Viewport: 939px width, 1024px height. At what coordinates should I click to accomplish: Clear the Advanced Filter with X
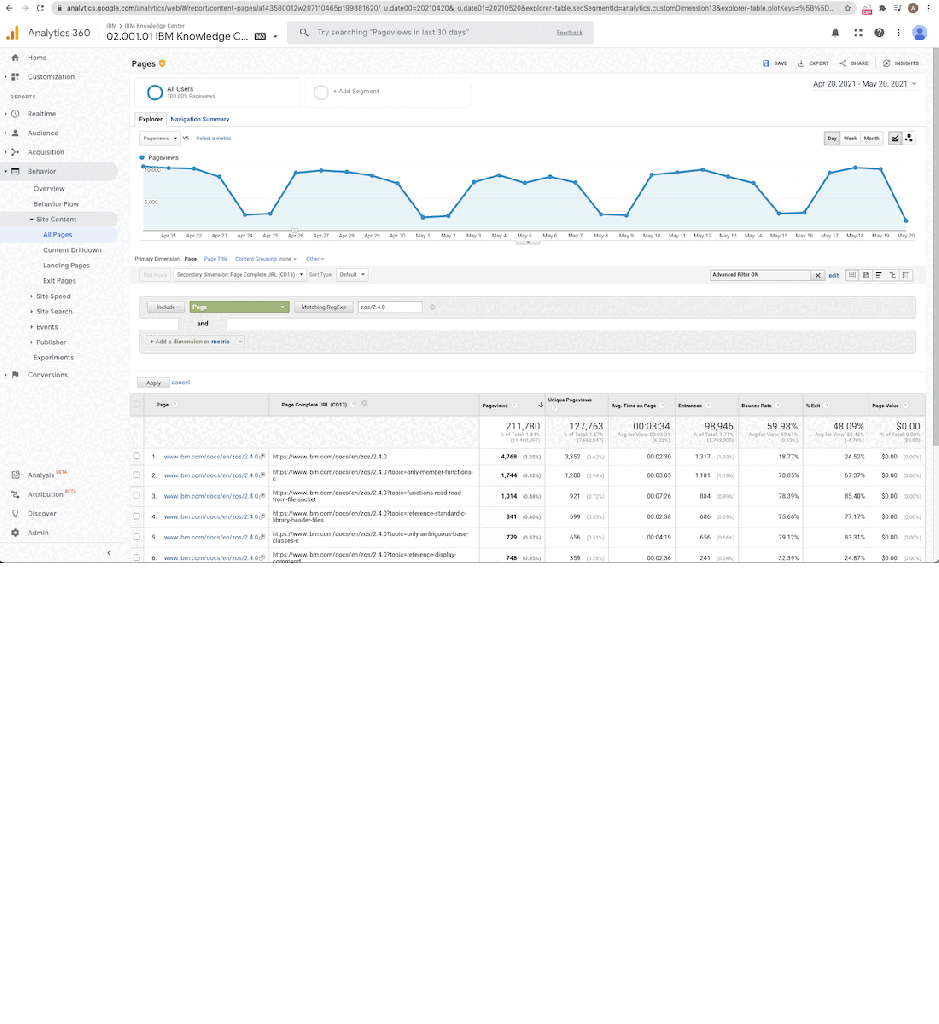[x=818, y=275]
